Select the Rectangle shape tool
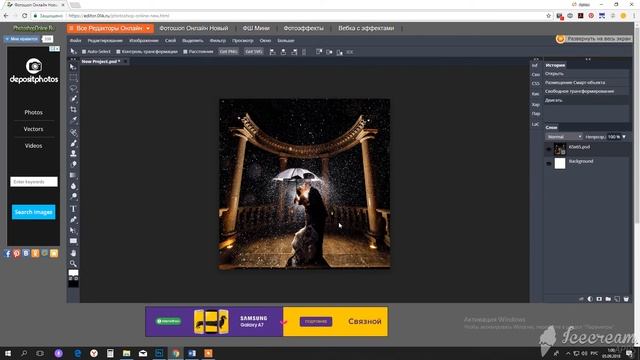 click(x=73, y=241)
